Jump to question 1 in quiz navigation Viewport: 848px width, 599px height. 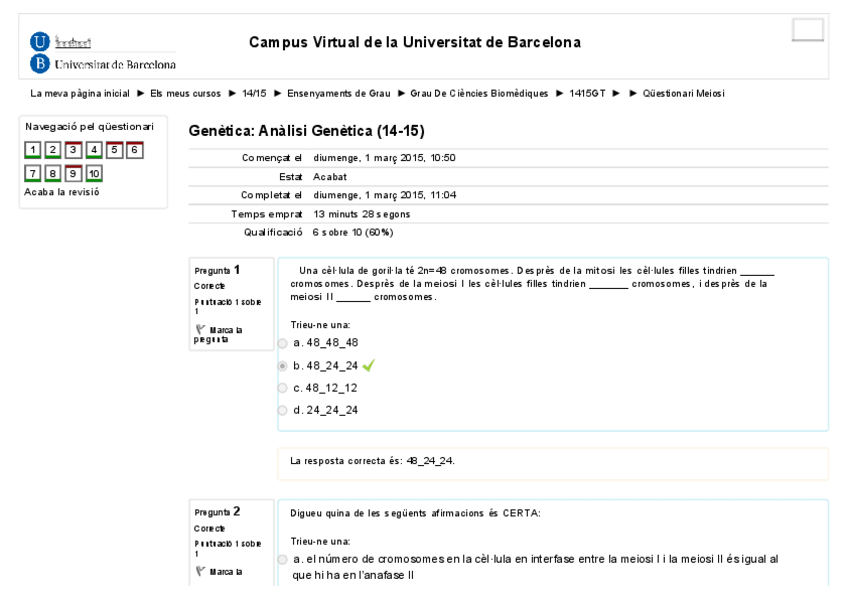pyautogui.click(x=33, y=150)
